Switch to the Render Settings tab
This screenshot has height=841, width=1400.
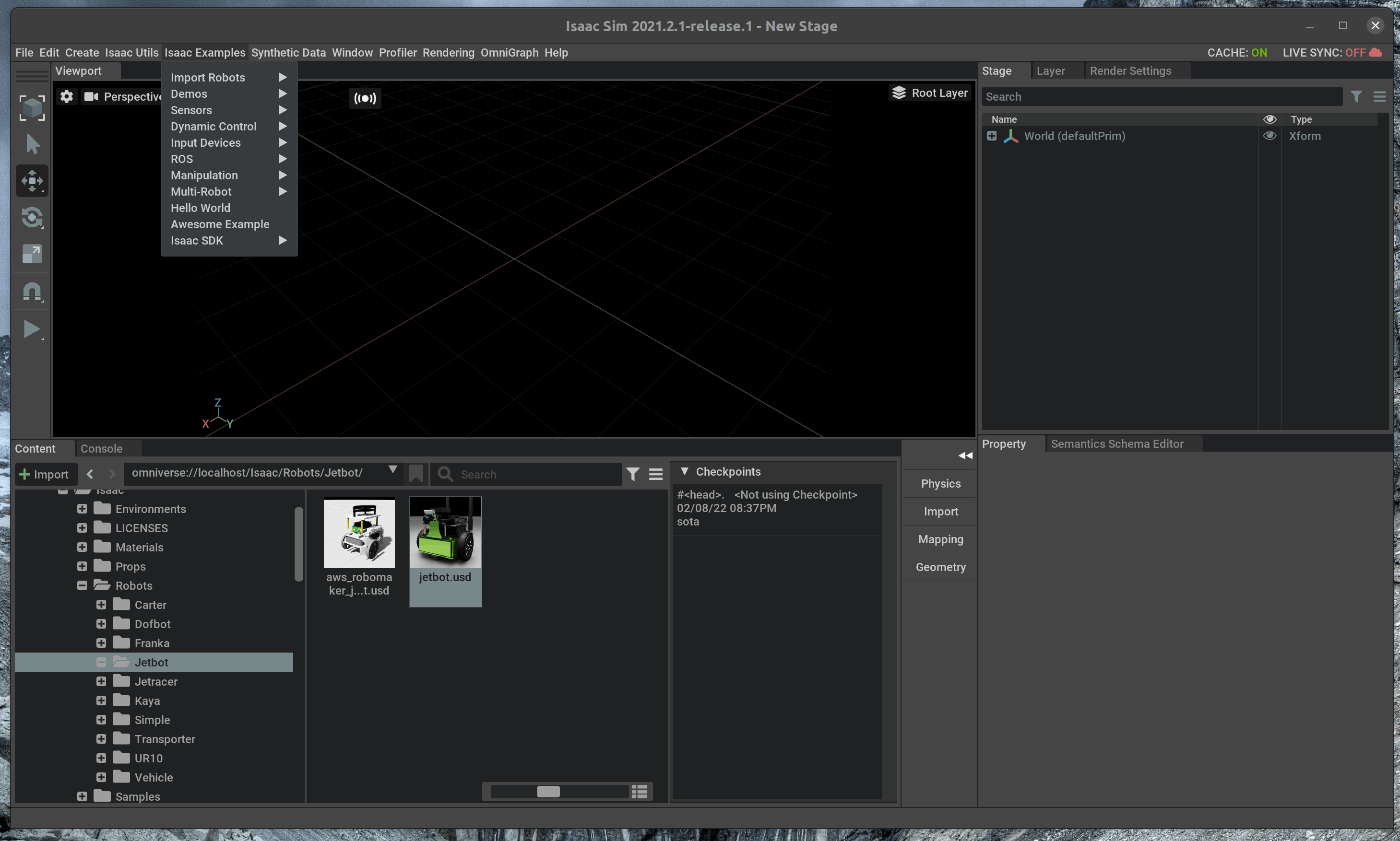pos(1130,71)
